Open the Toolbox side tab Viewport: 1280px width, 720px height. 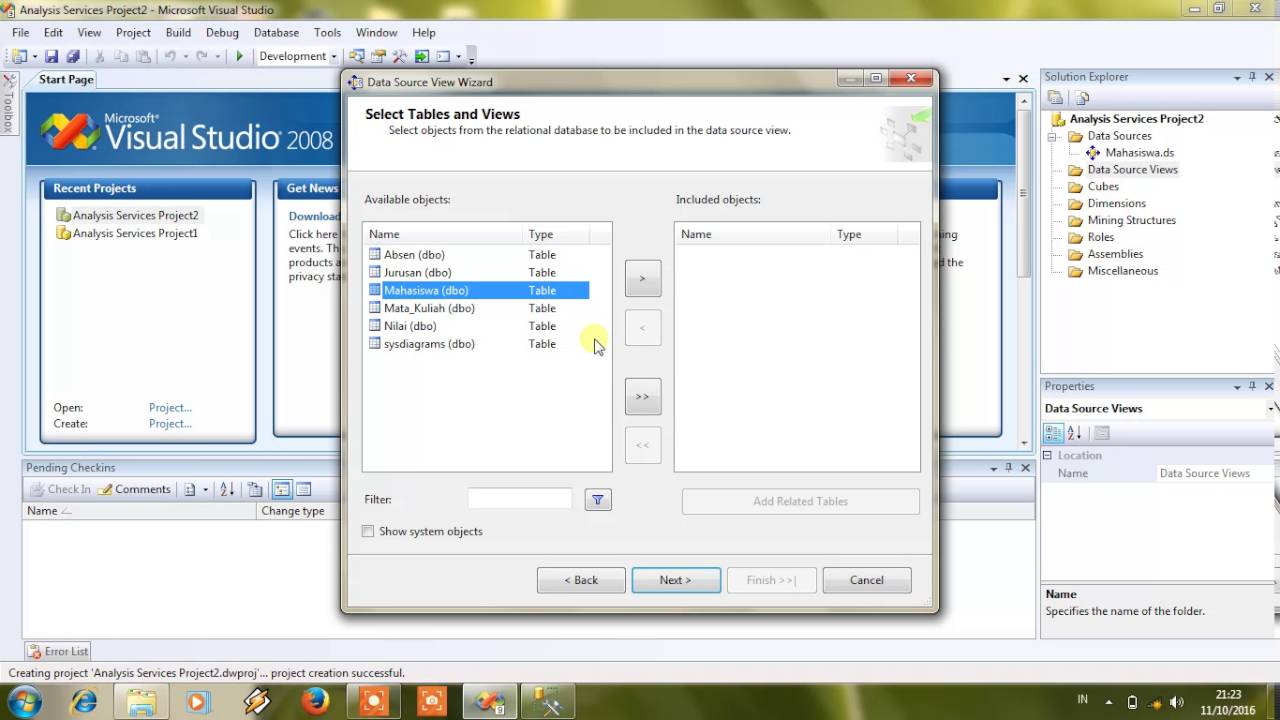8,104
